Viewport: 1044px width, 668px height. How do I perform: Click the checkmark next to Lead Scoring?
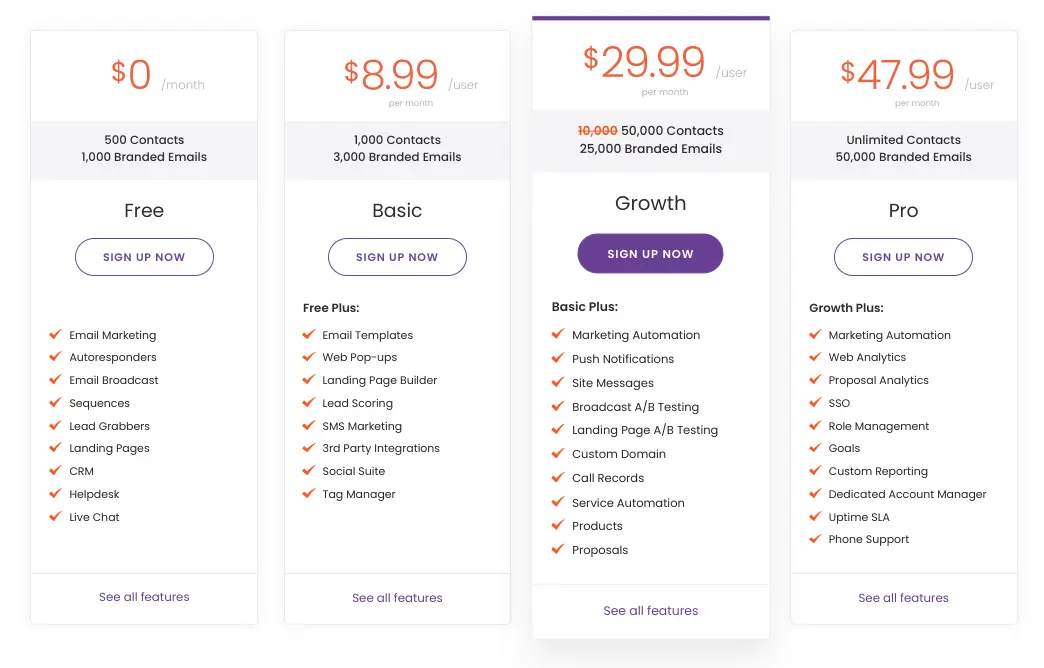pyautogui.click(x=309, y=403)
